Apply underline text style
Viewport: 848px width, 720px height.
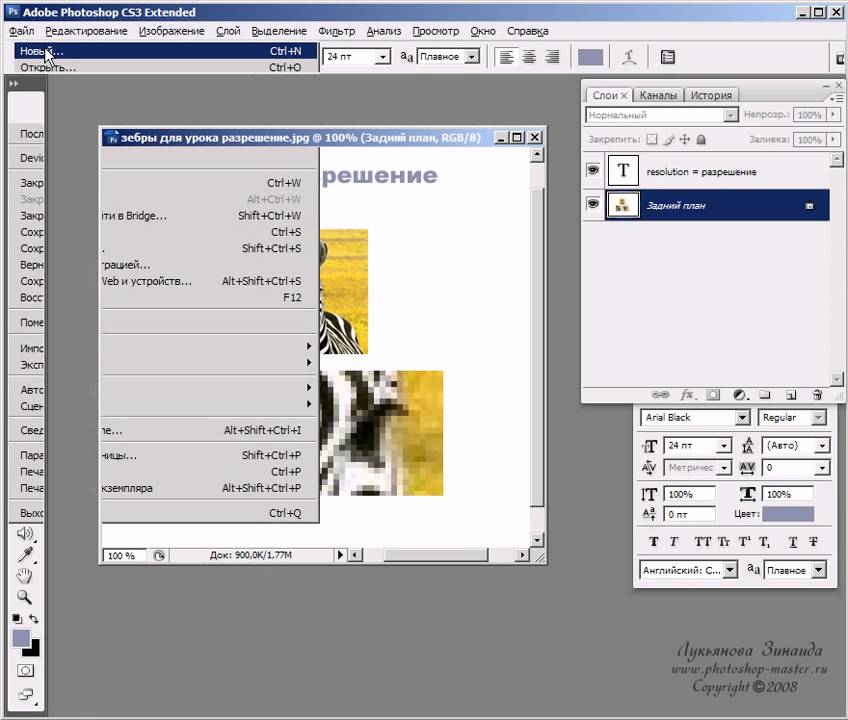793,541
